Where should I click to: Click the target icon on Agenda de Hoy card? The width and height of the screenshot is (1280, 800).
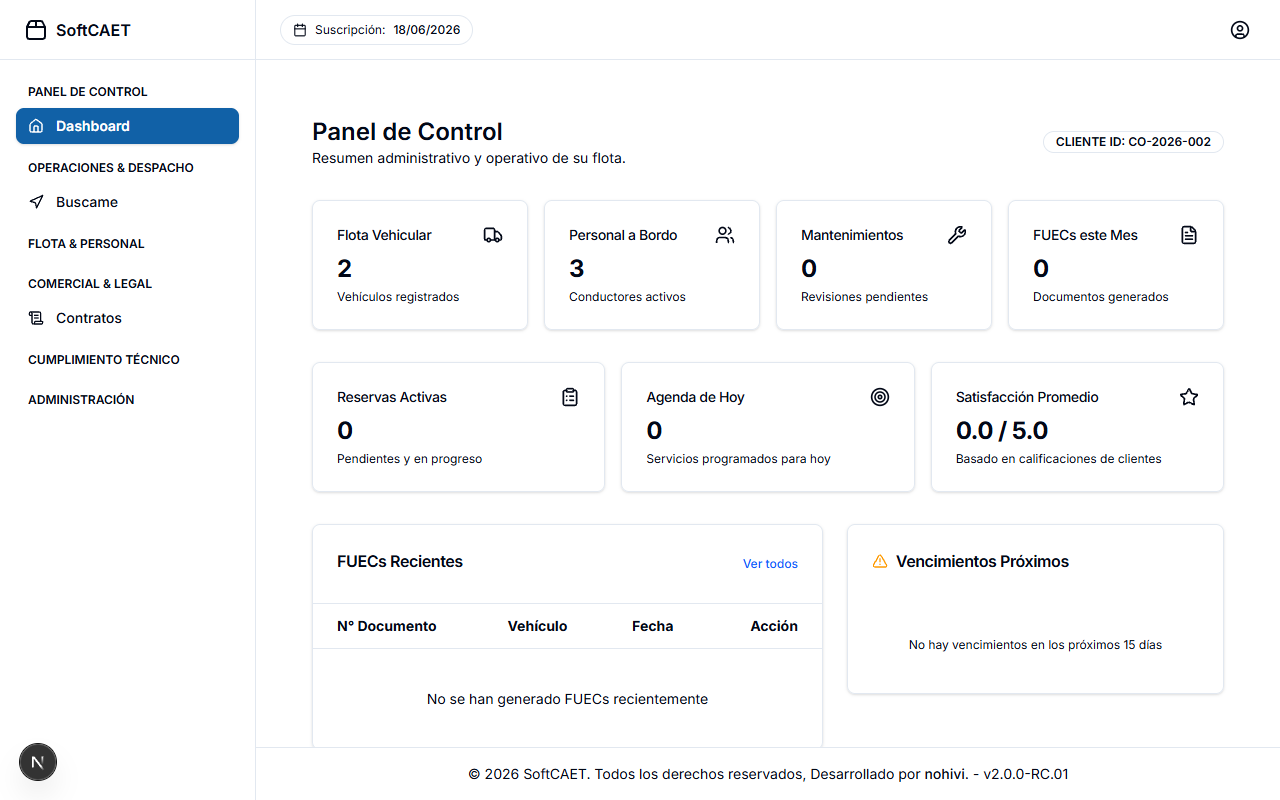tap(880, 397)
